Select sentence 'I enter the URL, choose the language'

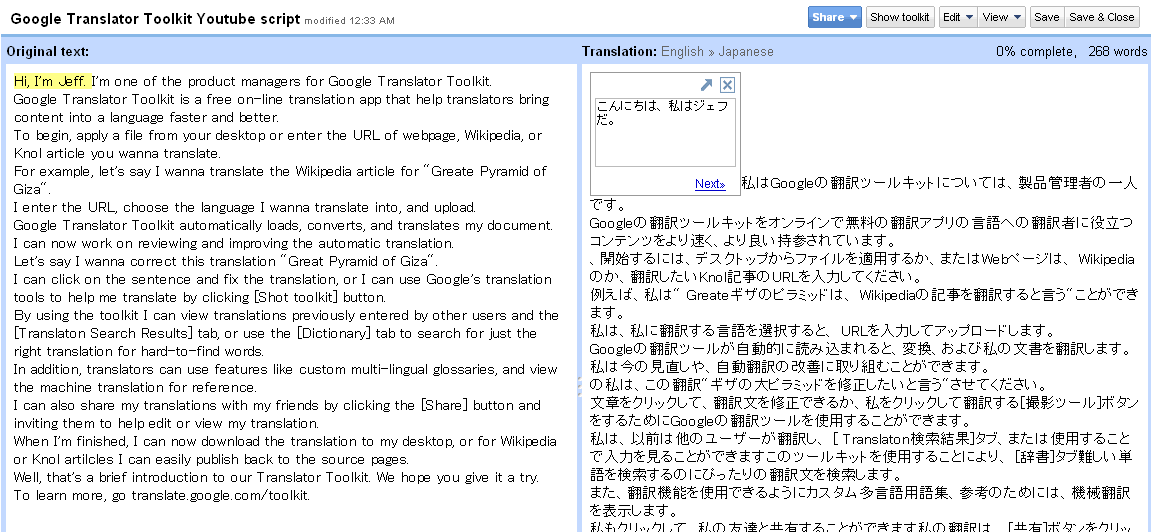(244, 207)
